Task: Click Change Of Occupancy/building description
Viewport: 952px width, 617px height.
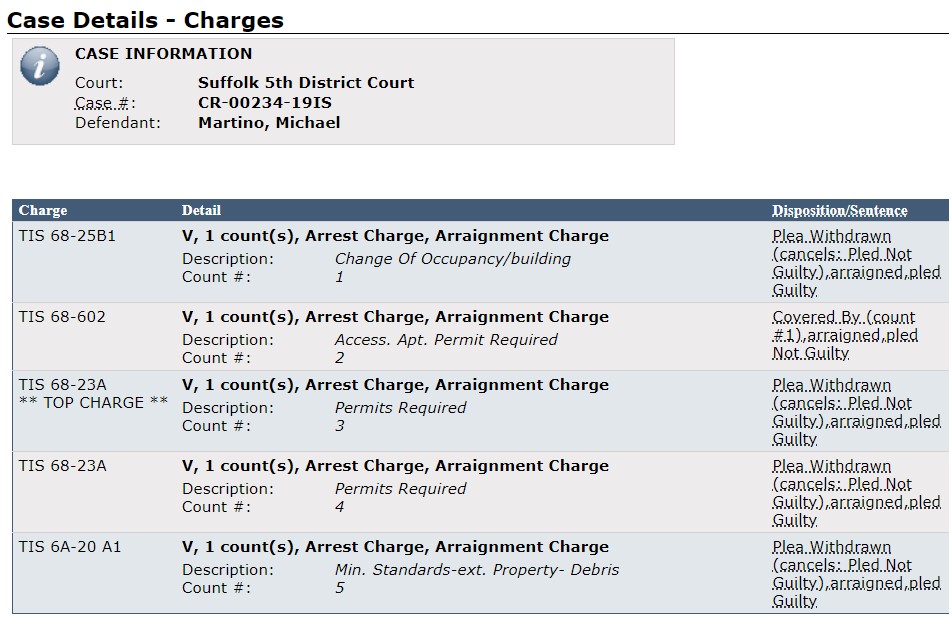Action: [x=453, y=259]
